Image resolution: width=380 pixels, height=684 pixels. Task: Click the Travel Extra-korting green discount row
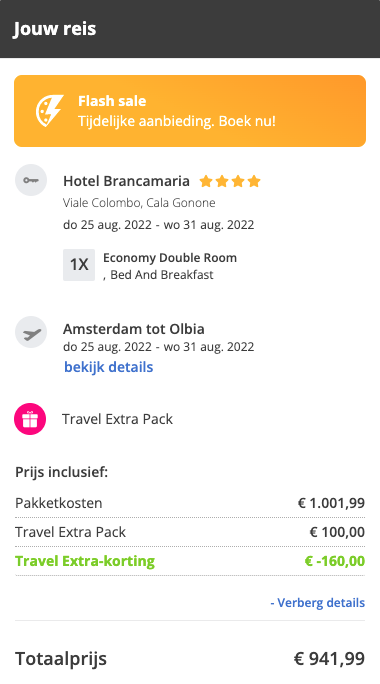point(190,561)
